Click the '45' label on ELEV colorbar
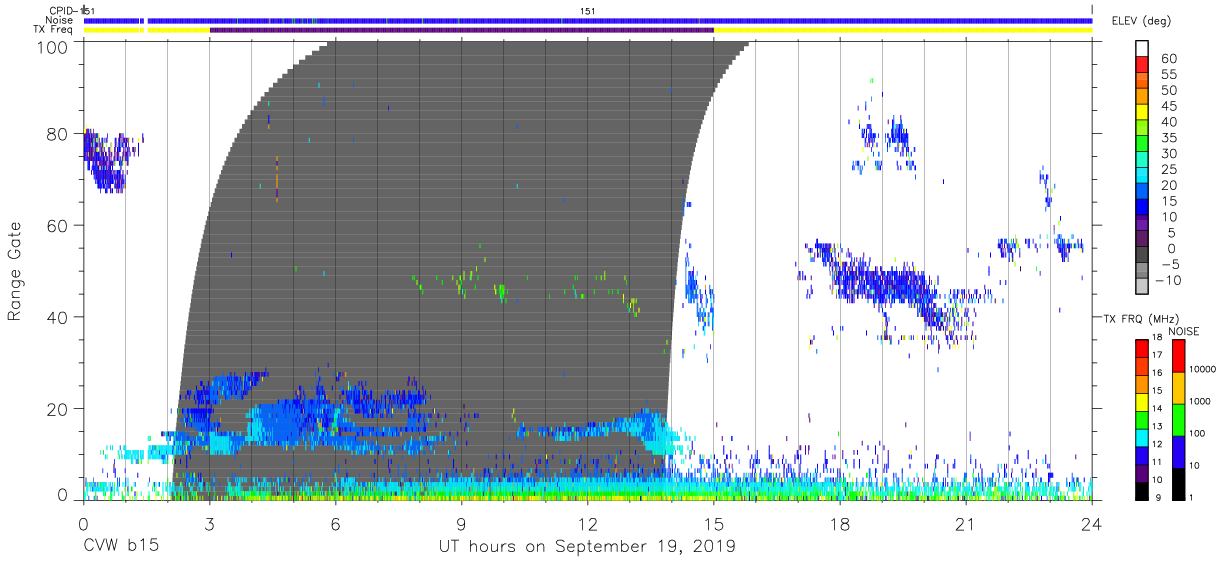The height and width of the screenshot is (567, 1228). pyautogui.click(x=1168, y=106)
